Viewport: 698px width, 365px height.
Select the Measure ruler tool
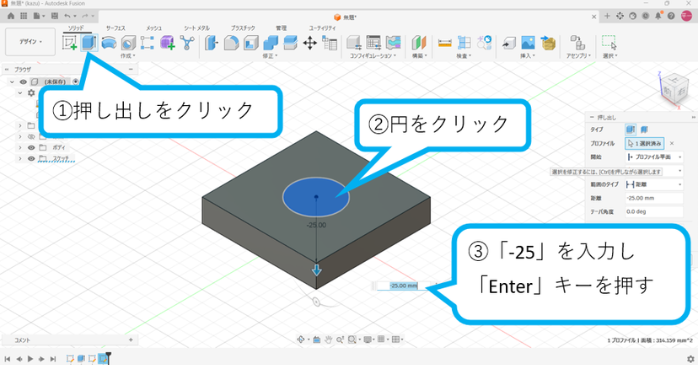point(445,43)
